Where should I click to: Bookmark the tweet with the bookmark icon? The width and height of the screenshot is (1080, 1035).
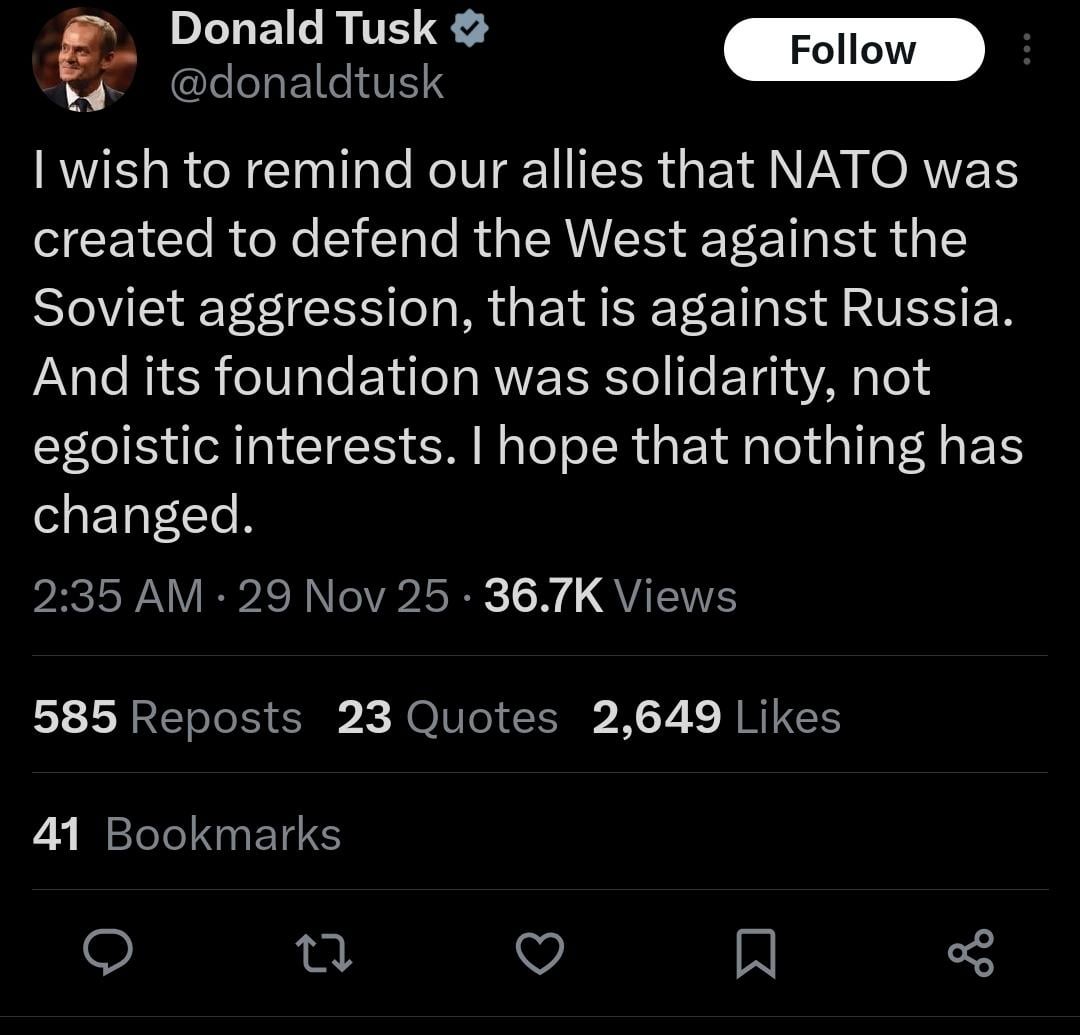pyautogui.click(x=755, y=953)
